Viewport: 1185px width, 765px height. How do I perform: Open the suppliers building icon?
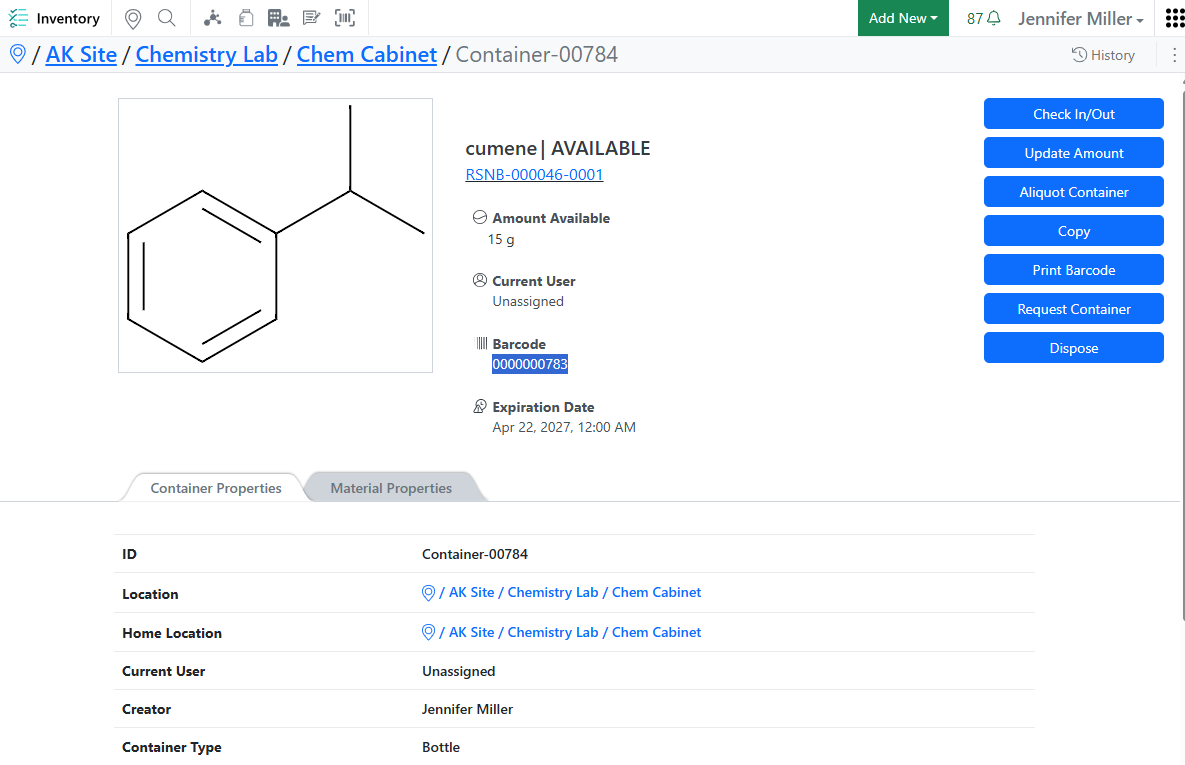[278, 18]
